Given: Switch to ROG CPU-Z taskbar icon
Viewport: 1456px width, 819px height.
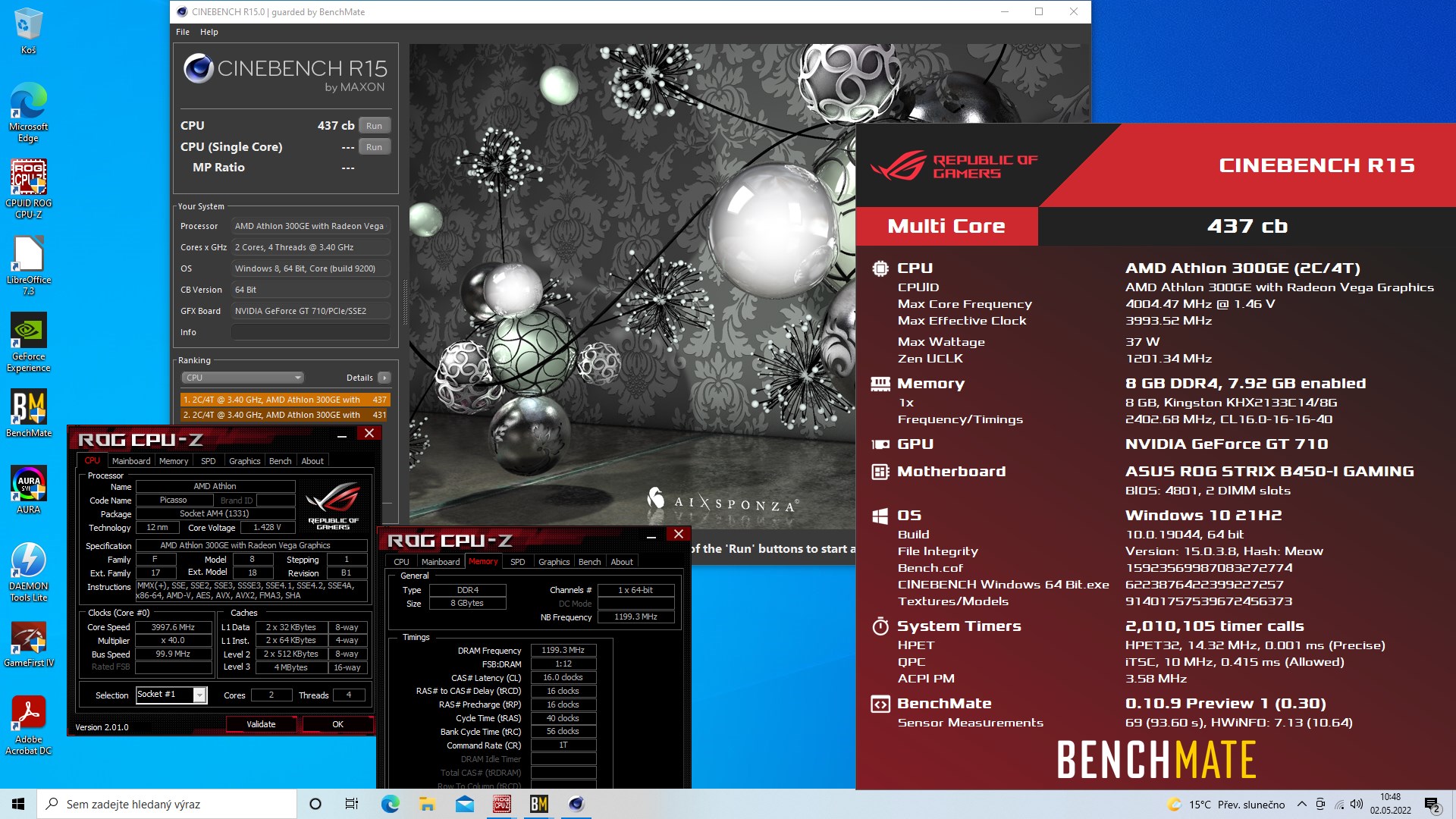Looking at the screenshot, I should coord(501,804).
